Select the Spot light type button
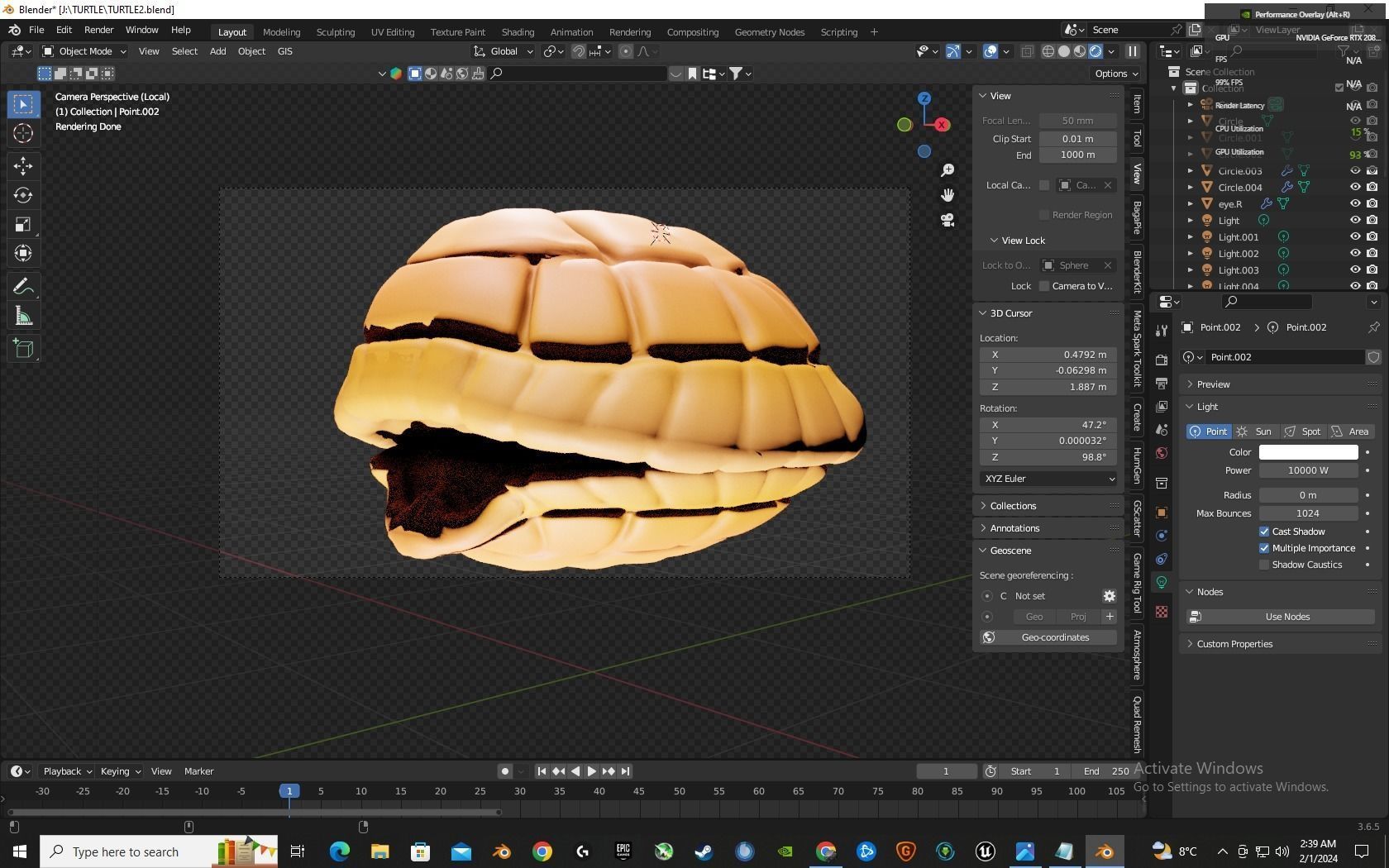This screenshot has height=868, width=1389. click(x=1303, y=432)
